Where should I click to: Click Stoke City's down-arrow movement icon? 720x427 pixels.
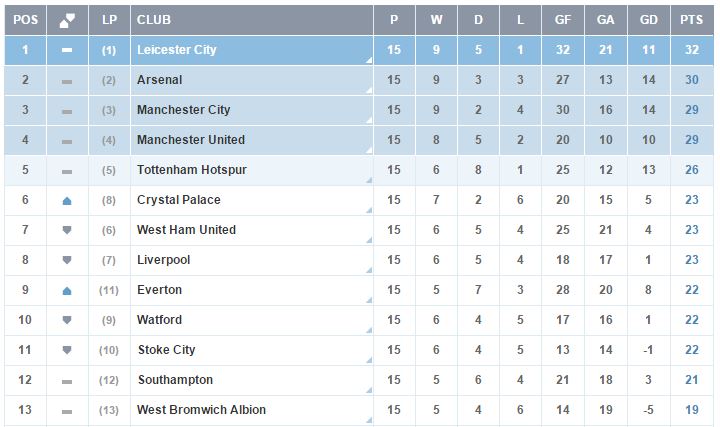tap(67, 350)
